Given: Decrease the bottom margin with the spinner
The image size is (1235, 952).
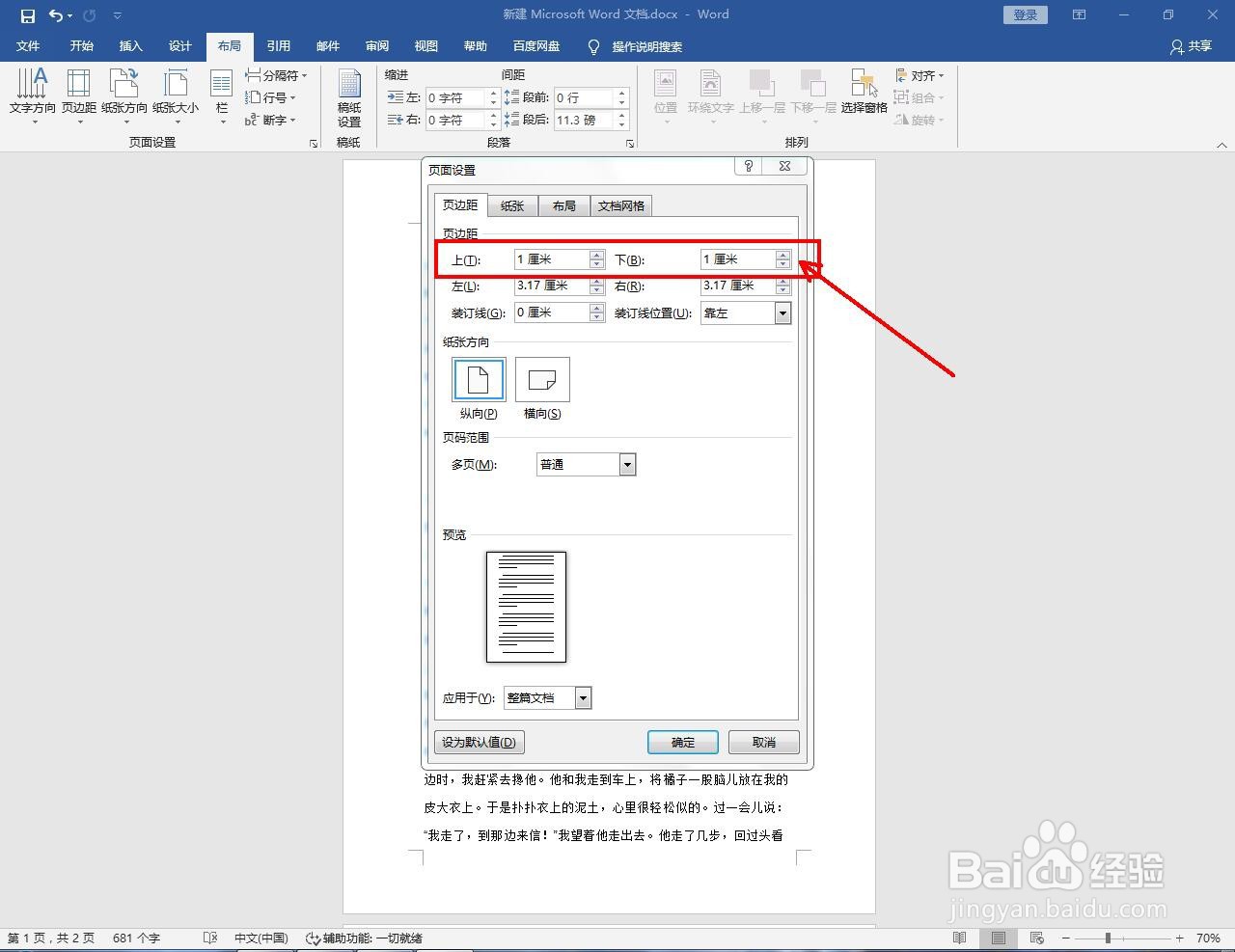Looking at the screenshot, I should [783, 264].
